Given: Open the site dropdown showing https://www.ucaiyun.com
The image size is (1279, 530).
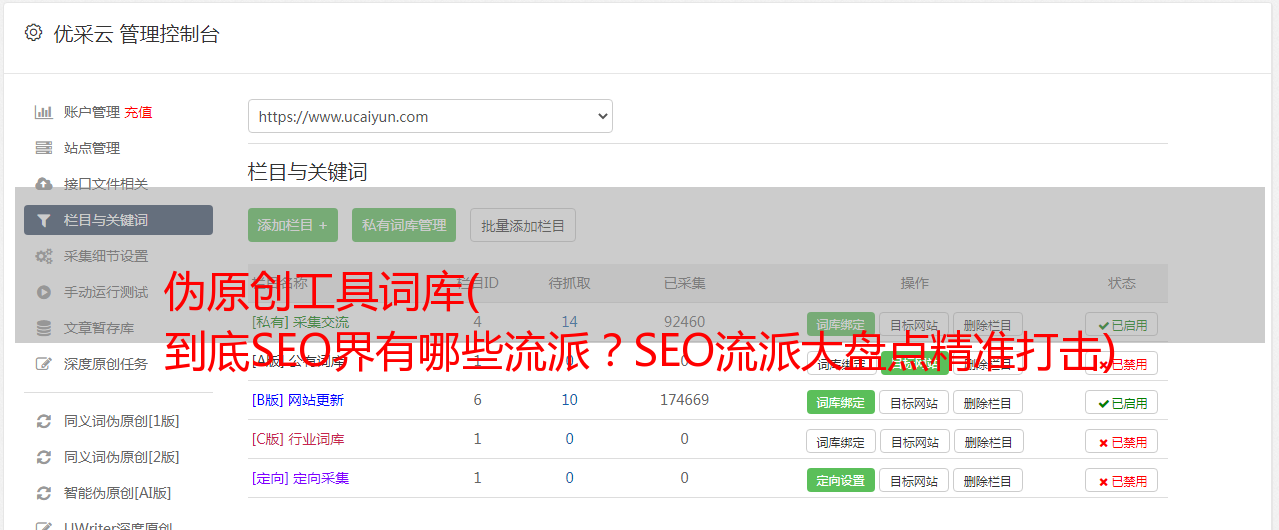Looking at the screenshot, I should point(430,116).
